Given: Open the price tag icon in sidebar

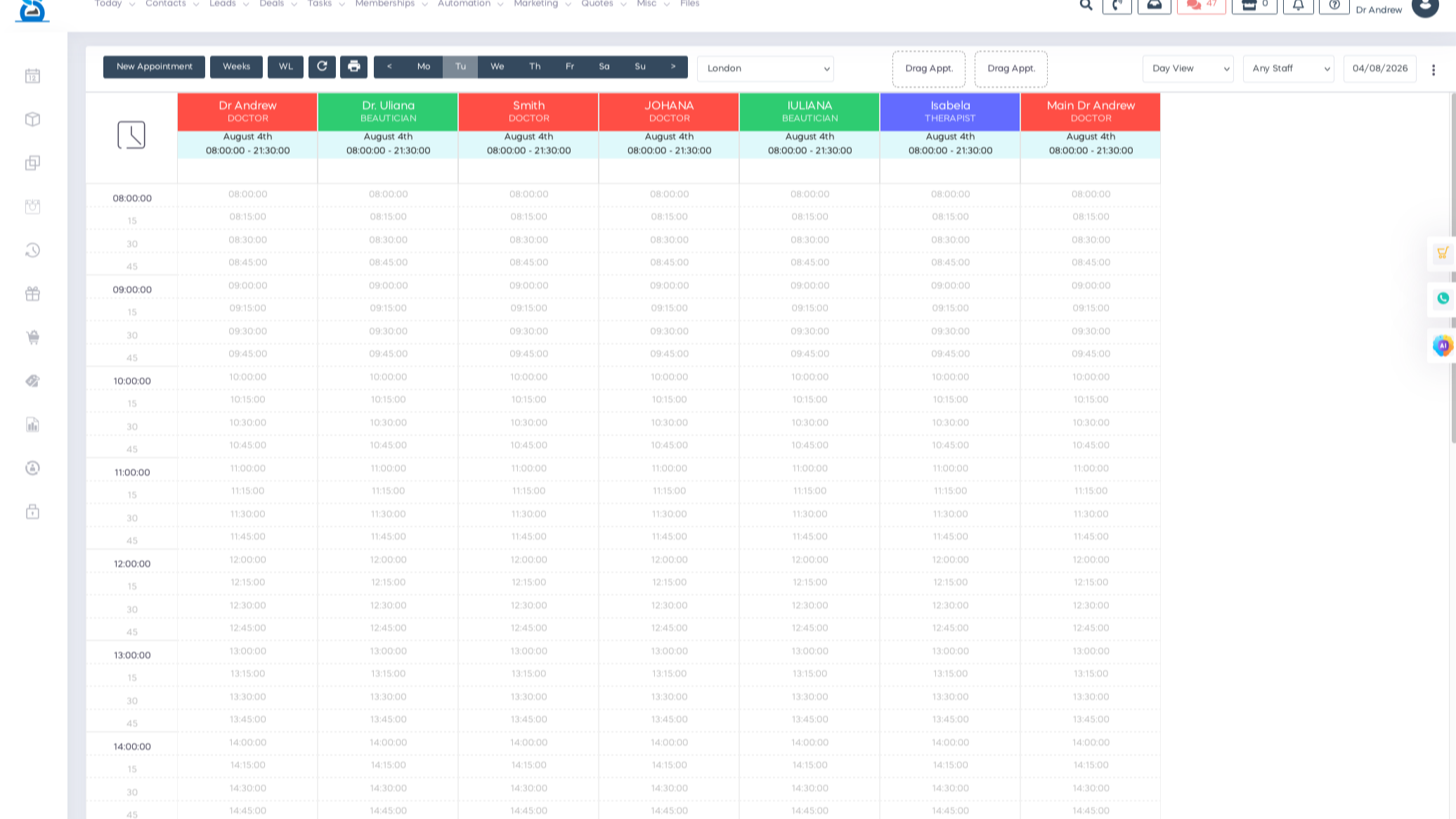Looking at the screenshot, I should point(32,381).
